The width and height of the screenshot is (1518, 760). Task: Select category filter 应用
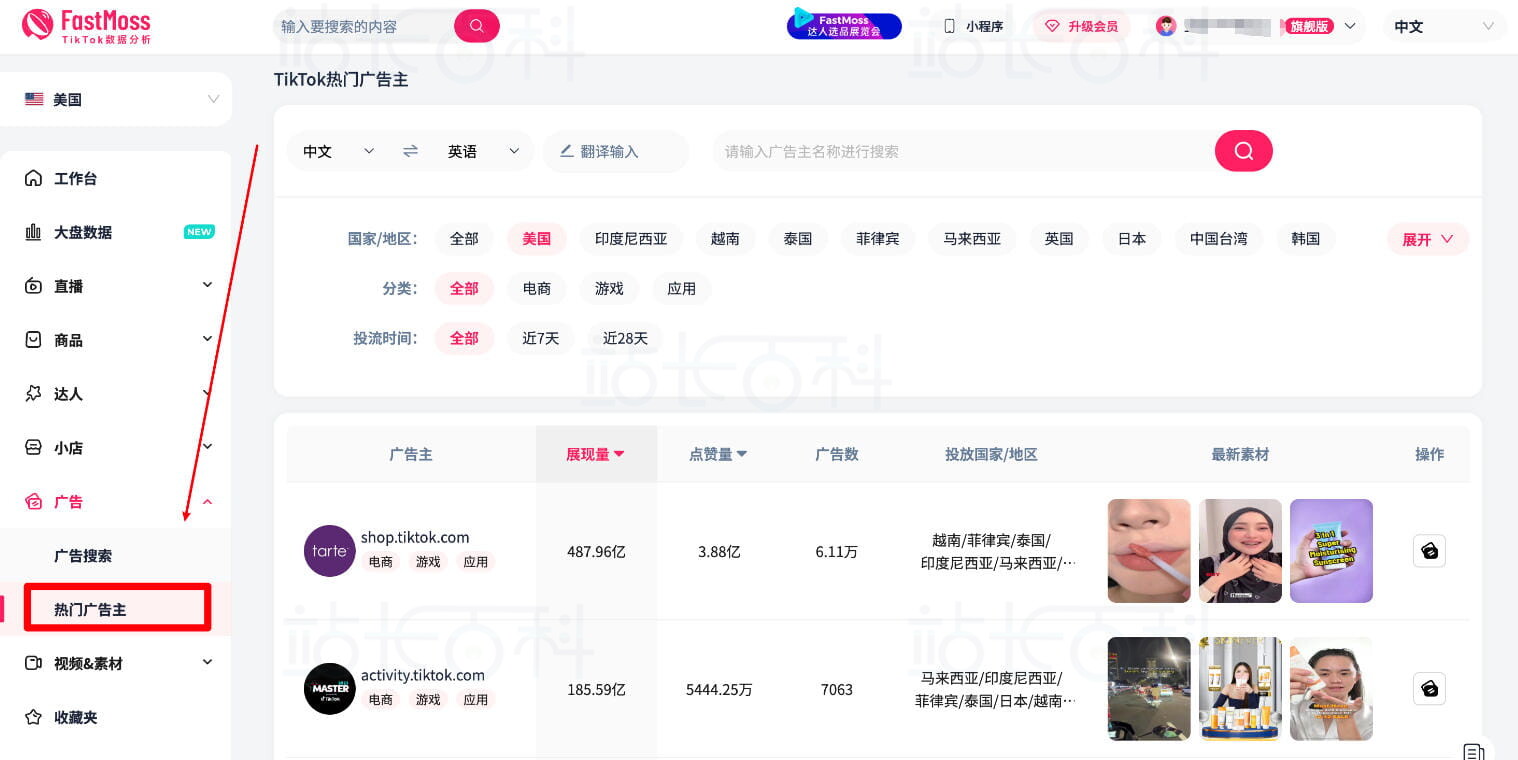coord(682,288)
